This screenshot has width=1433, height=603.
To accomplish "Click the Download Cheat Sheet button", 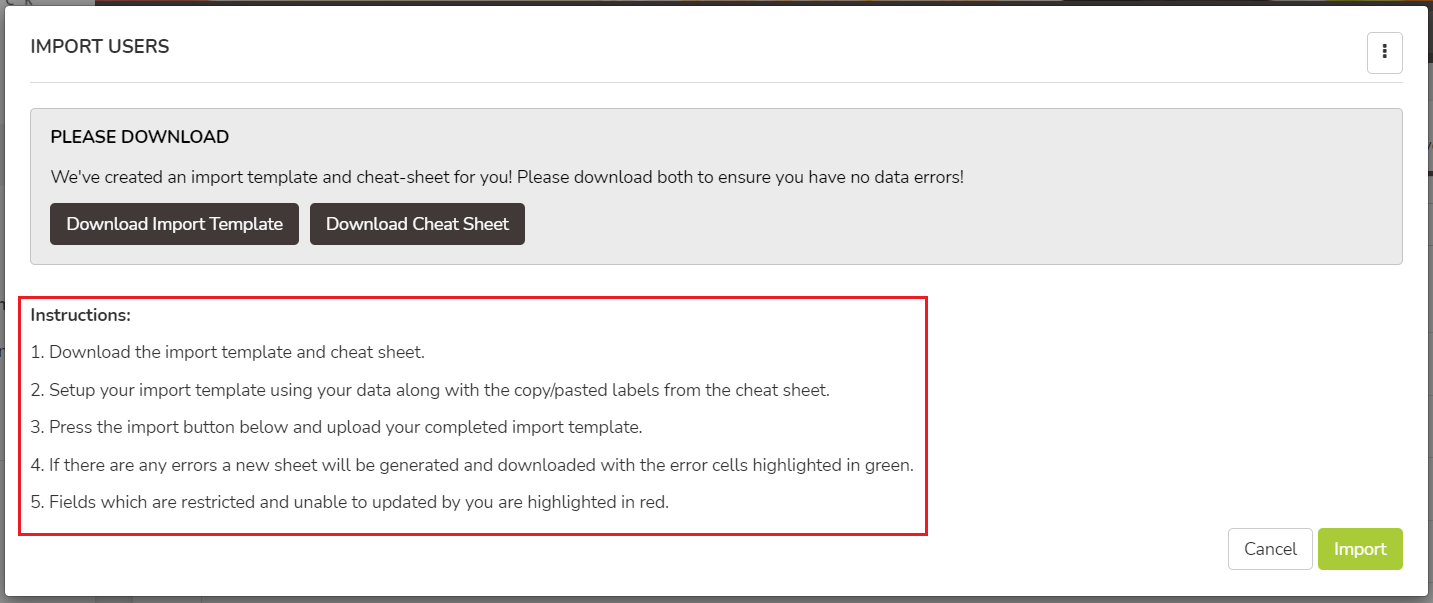I will coord(417,224).
